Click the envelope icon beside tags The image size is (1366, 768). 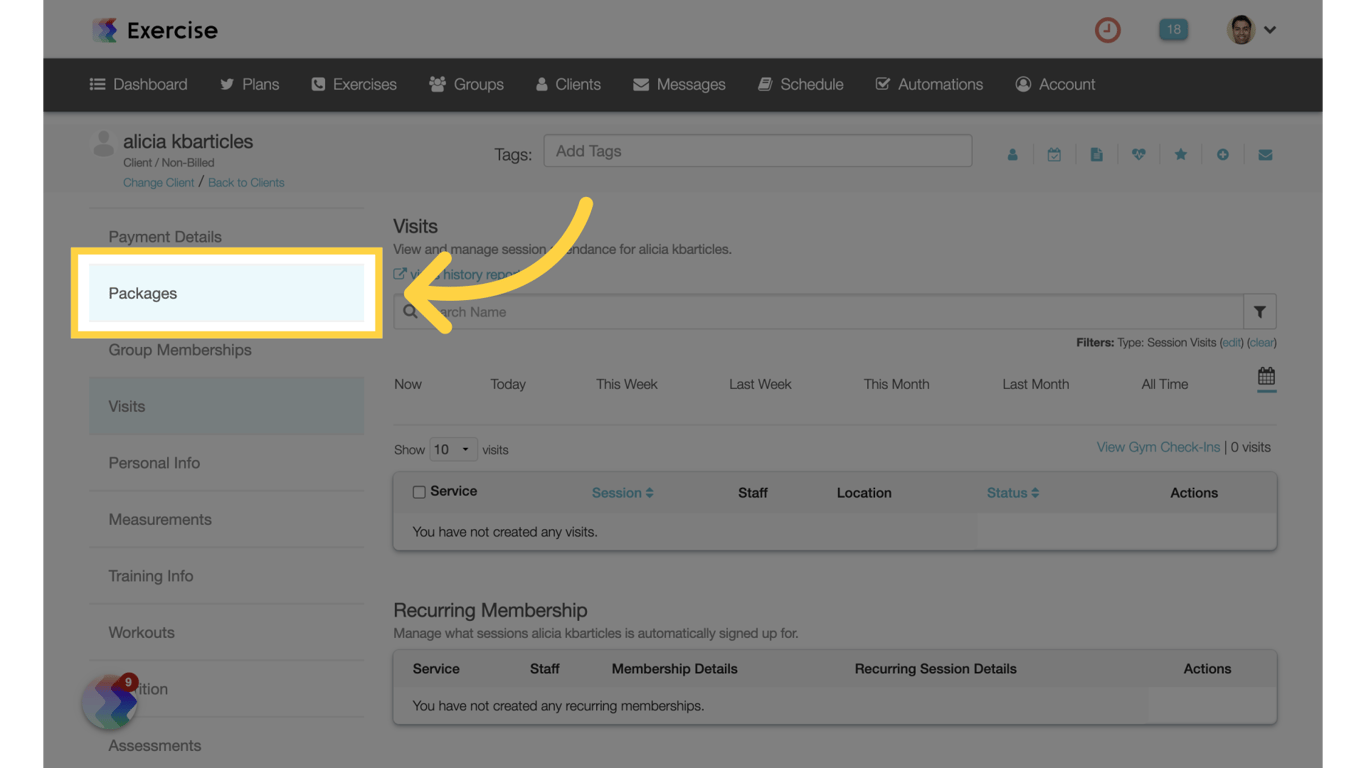tap(1265, 155)
